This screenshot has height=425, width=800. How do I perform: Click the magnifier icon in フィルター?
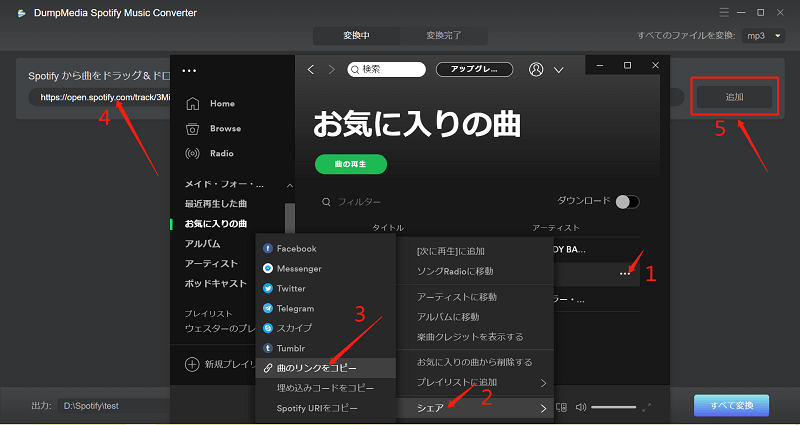(326, 202)
